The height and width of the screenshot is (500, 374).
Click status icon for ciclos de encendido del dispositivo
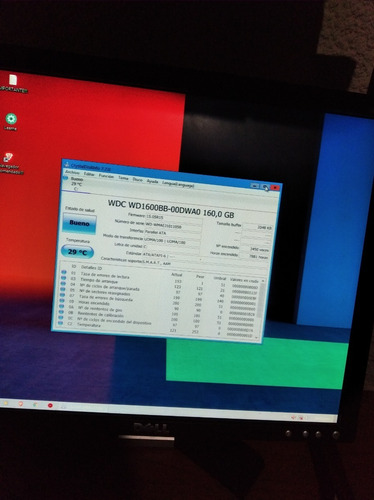tap(61, 318)
